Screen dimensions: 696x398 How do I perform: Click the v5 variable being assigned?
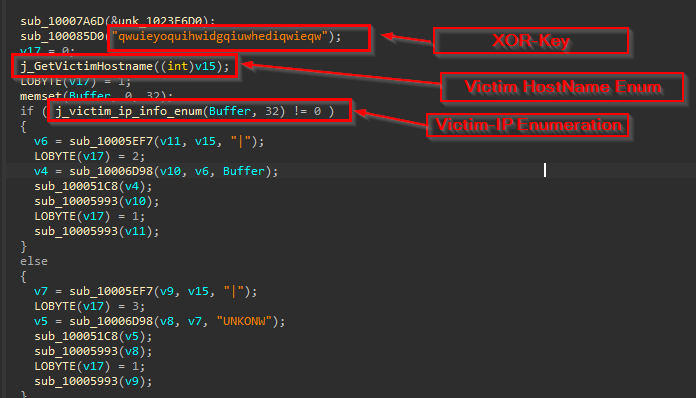pyautogui.click(x=41, y=321)
